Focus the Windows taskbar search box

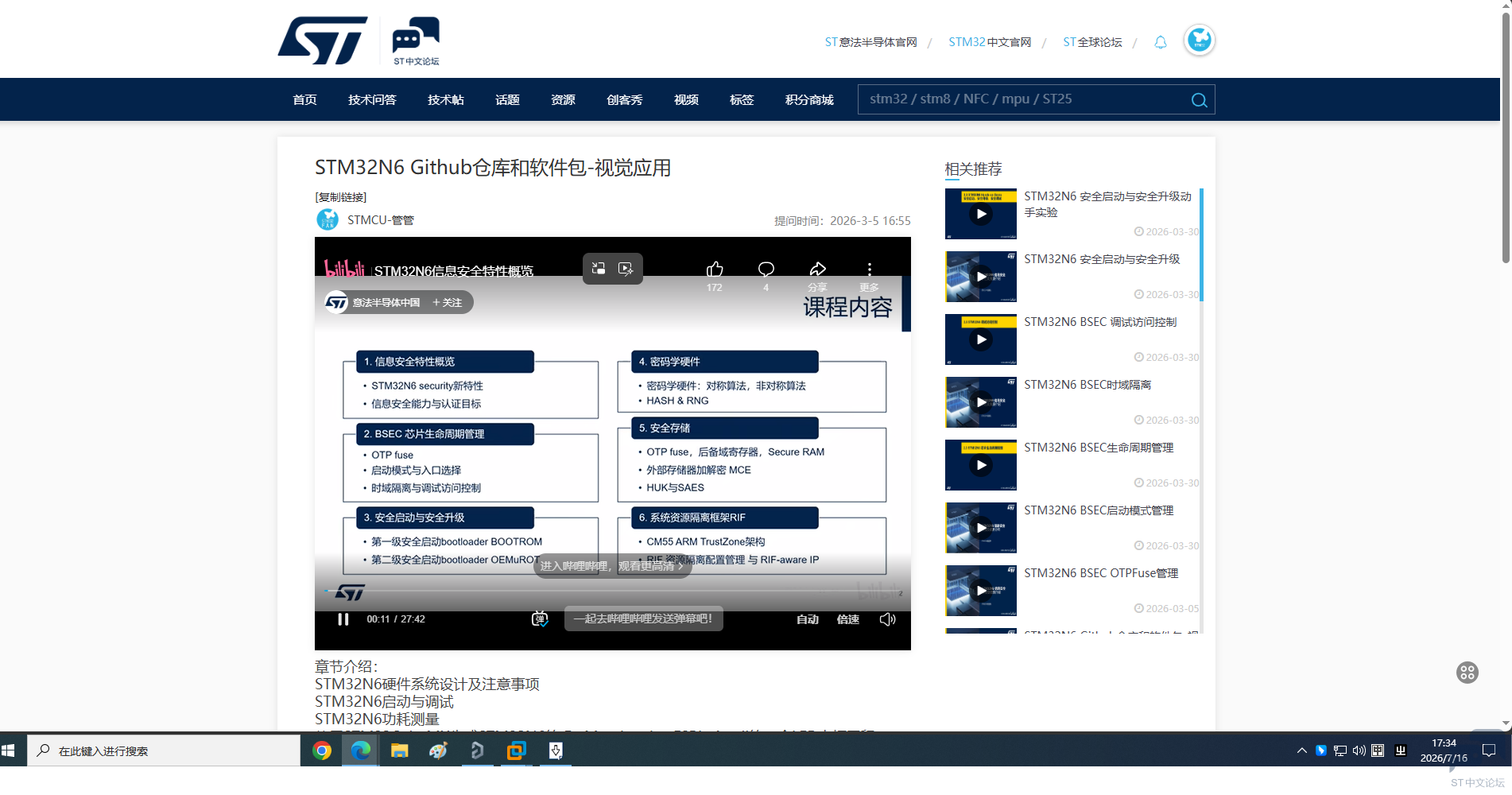pos(164,750)
